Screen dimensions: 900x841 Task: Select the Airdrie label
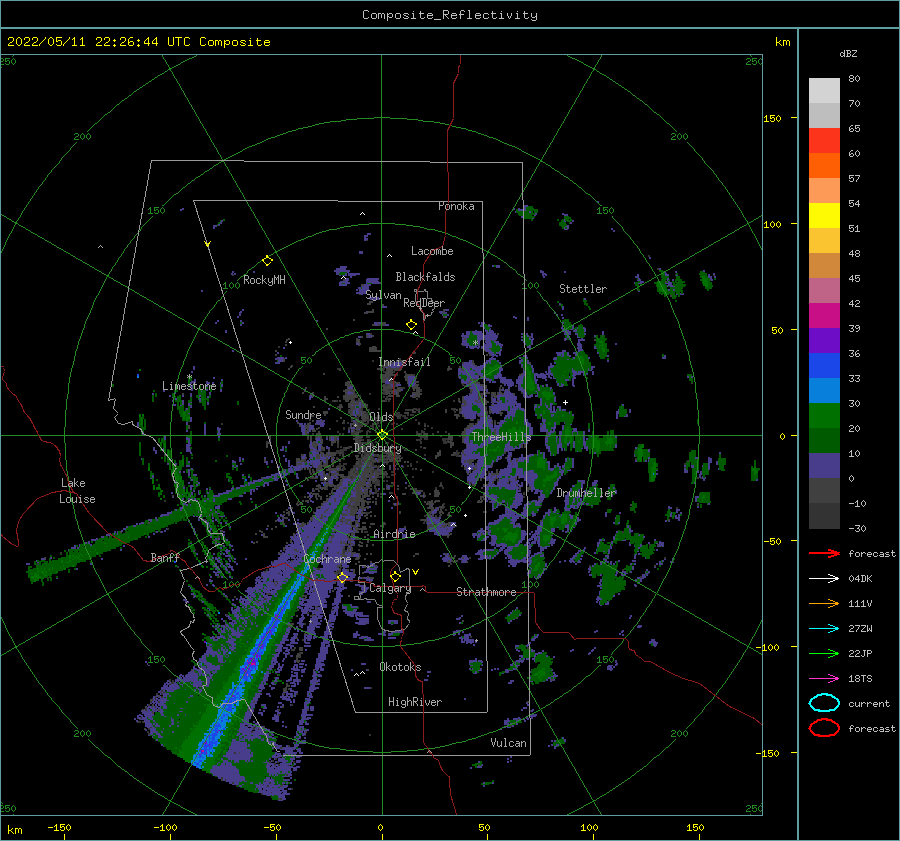pos(394,534)
